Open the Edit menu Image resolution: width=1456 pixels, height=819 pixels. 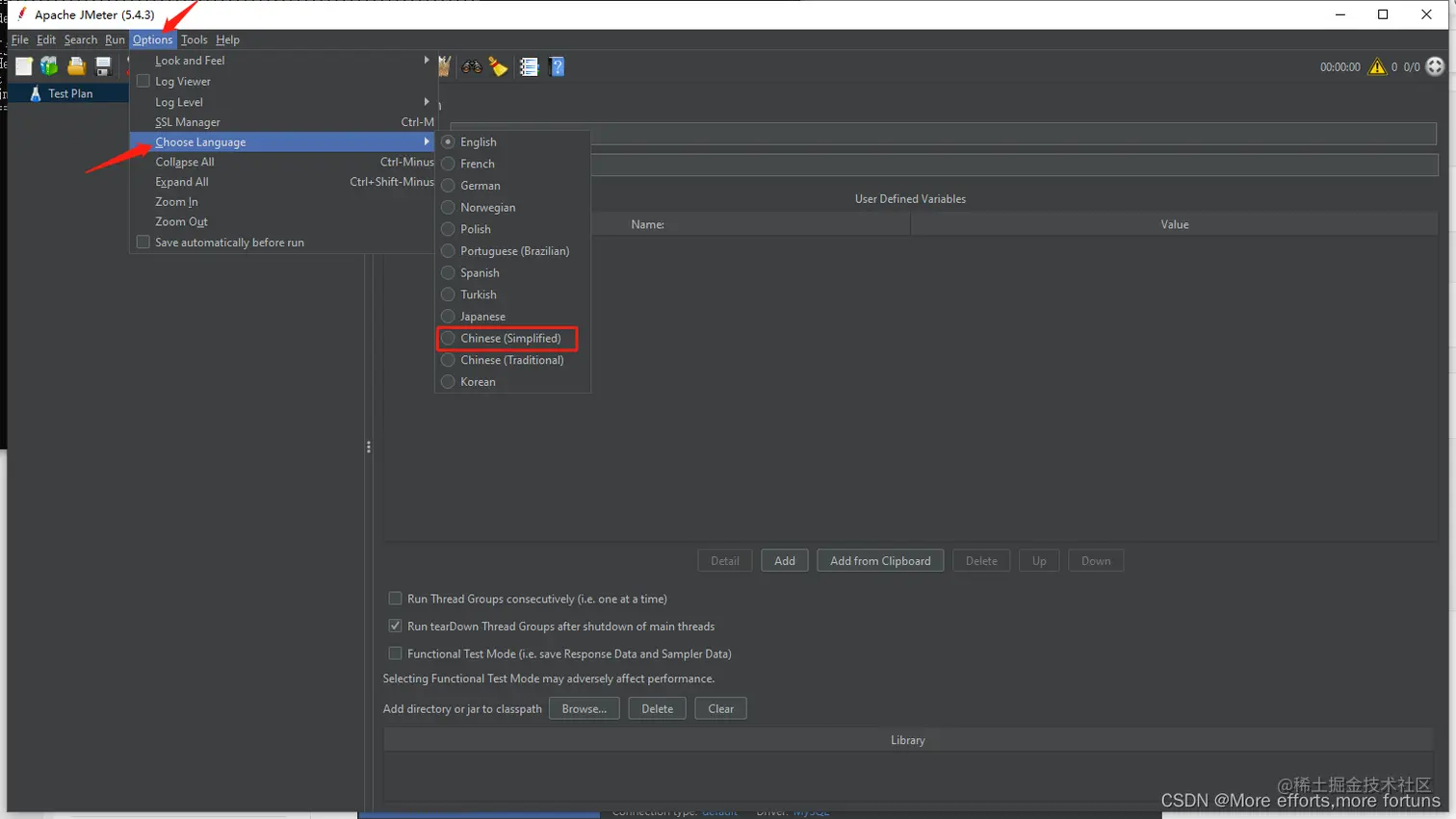click(46, 39)
